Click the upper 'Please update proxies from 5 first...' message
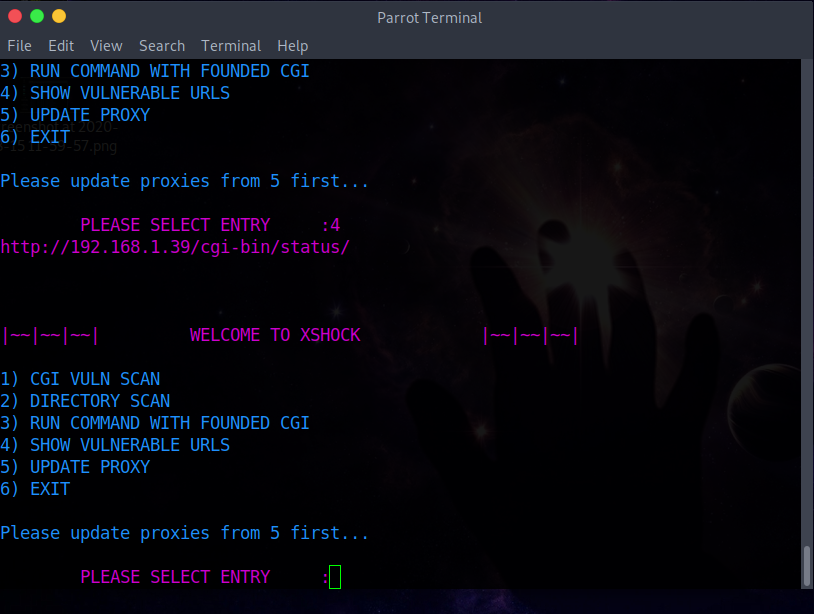Image resolution: width=814 pixels, height=614 pixels. tap(184, 181)
